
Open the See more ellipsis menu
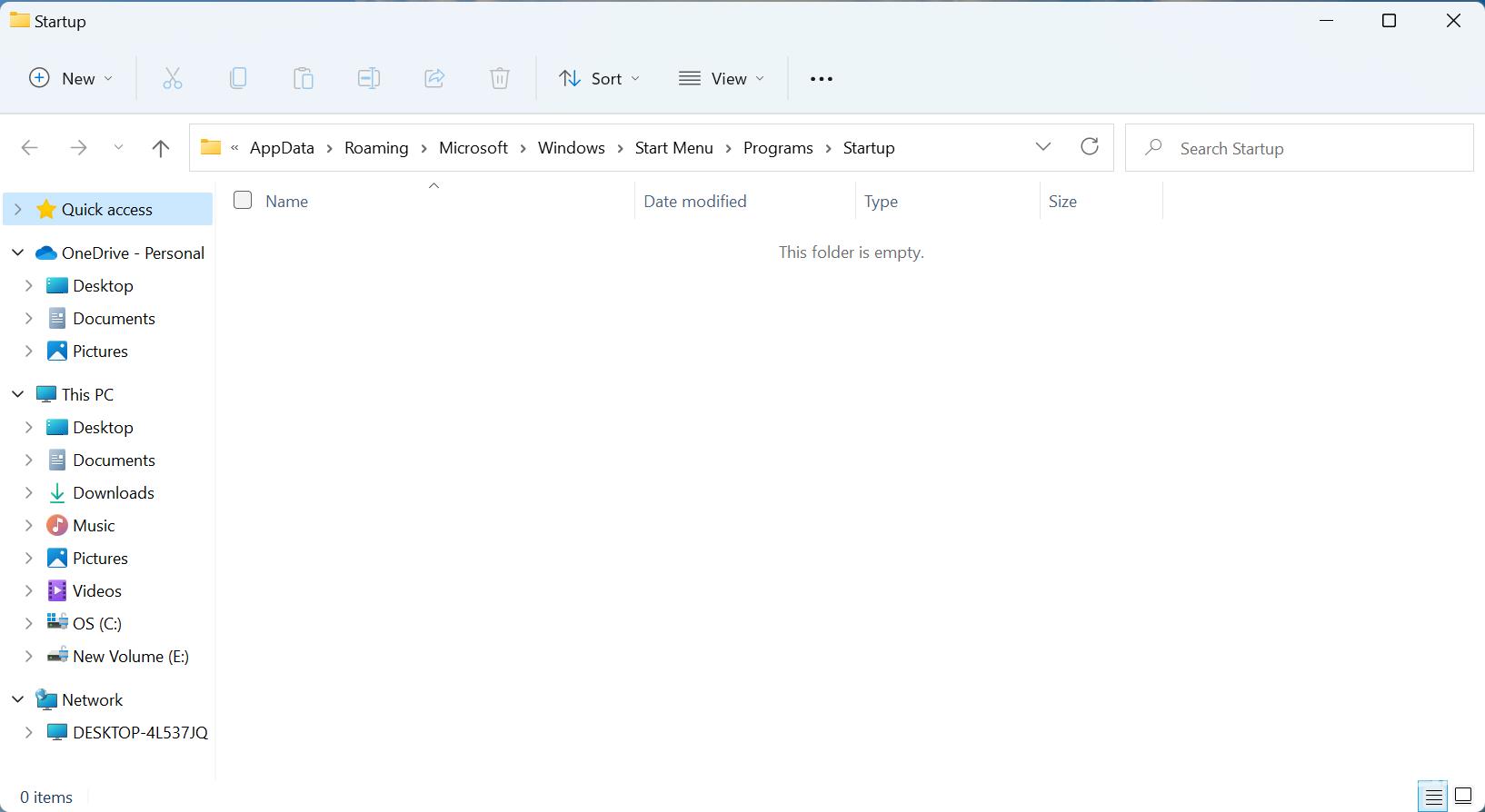pos(822,79)
